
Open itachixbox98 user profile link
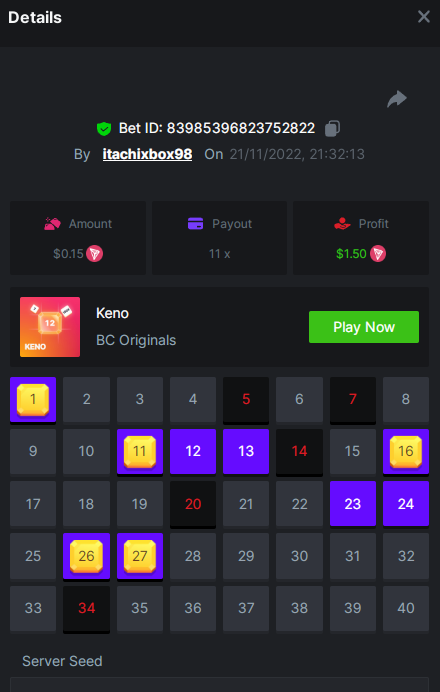(147, 154)
